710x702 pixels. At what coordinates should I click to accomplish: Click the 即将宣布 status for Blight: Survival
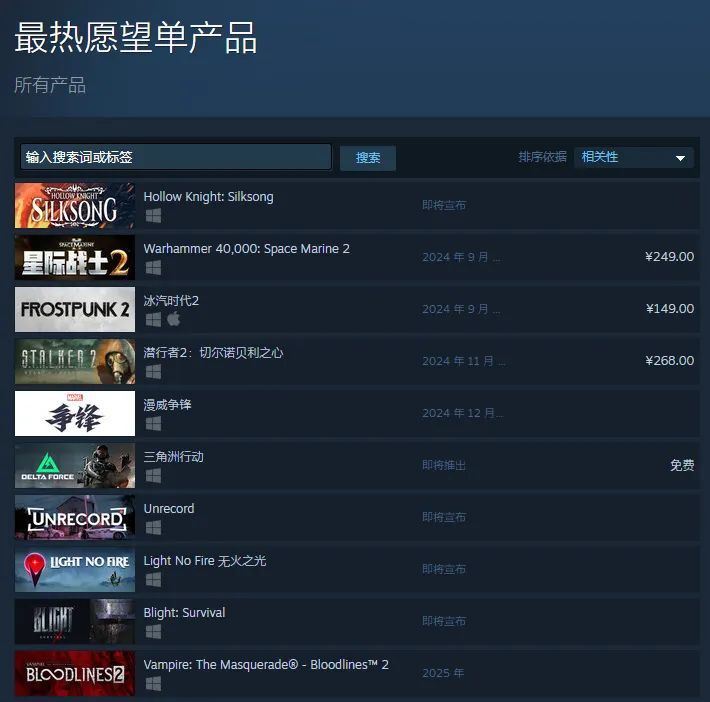click(444, 621)
